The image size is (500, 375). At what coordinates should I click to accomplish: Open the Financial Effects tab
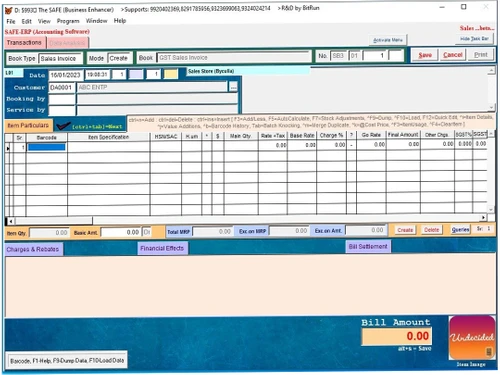162,248
